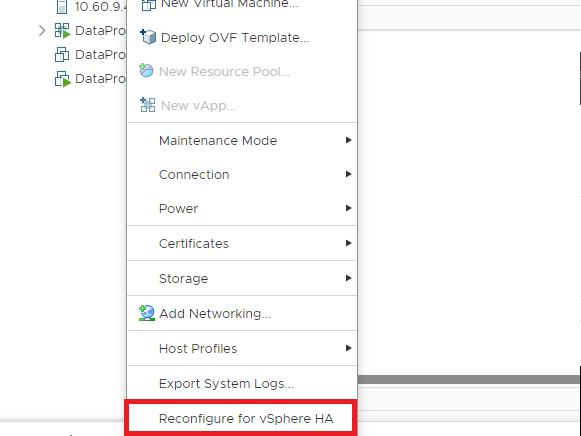581x436 pixels.
Task: Click the New Resource Pool icon
Action: (146, 70)
